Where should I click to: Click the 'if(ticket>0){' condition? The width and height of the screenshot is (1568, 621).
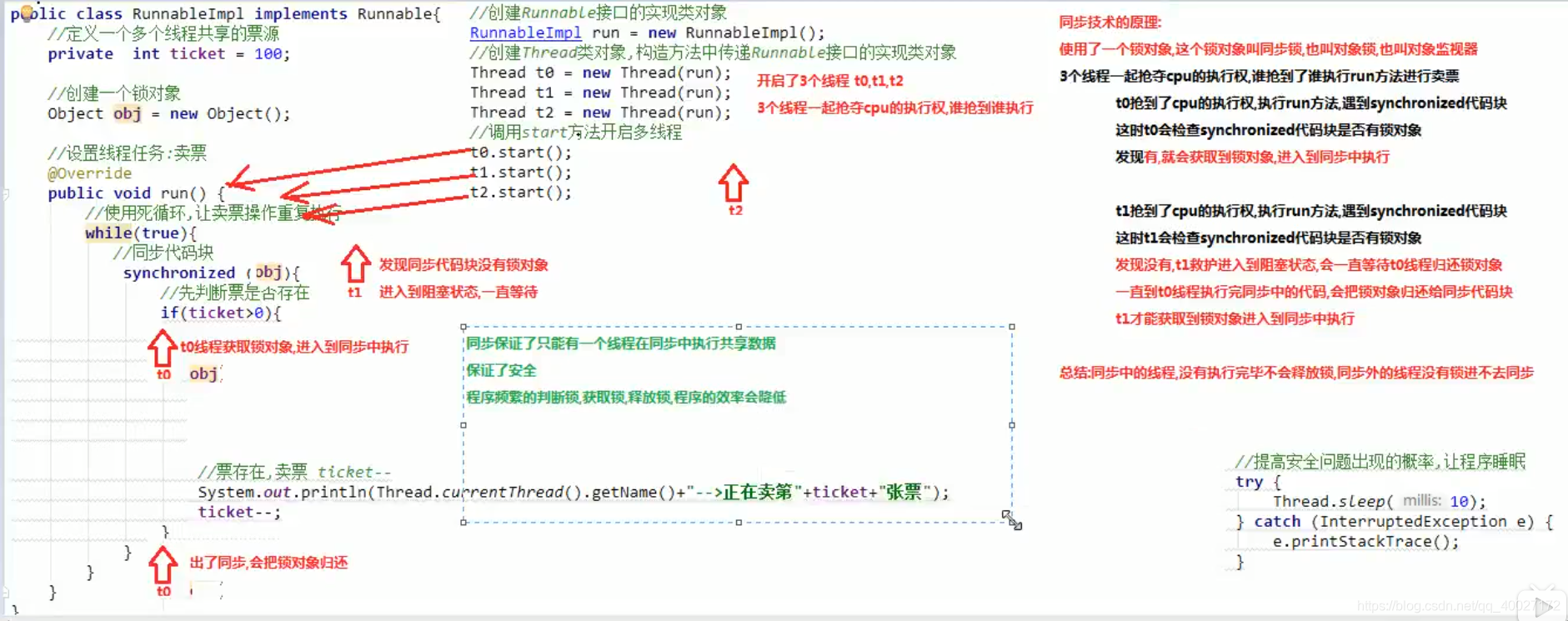click(x=221, y=313)
